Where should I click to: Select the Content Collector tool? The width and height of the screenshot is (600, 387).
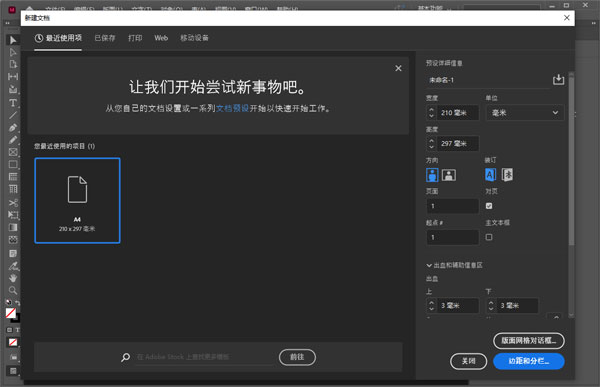pyautogui.click(x=13, y=89)
